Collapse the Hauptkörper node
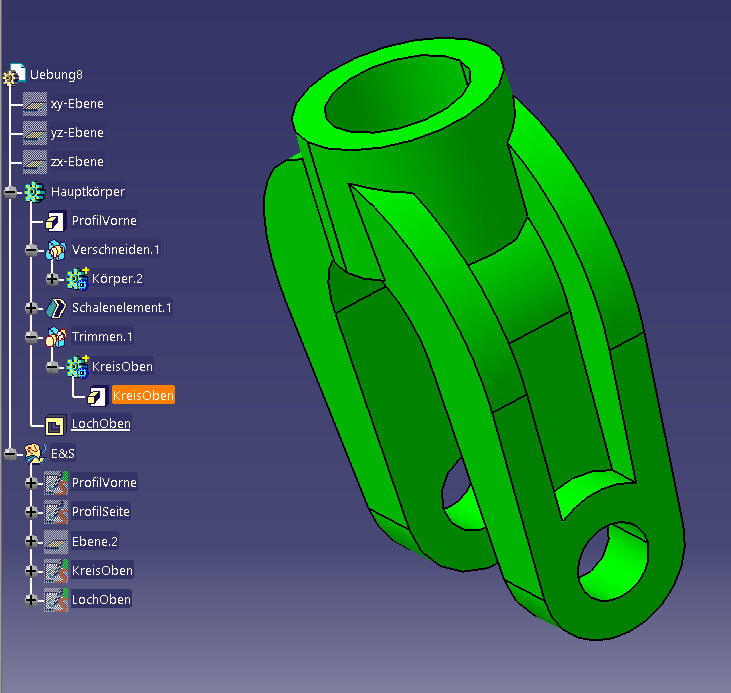 point(10,192)
